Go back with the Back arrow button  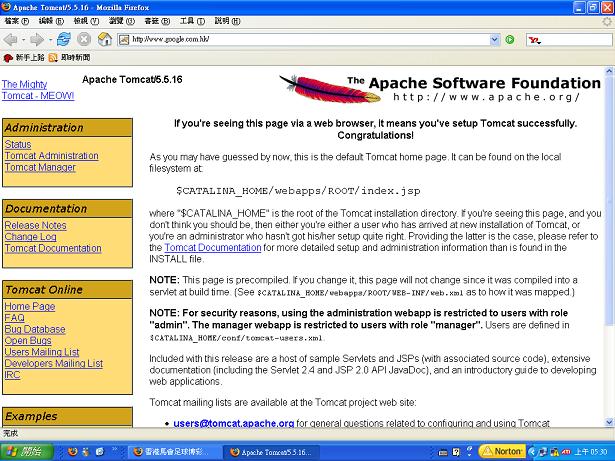[10, 39]
